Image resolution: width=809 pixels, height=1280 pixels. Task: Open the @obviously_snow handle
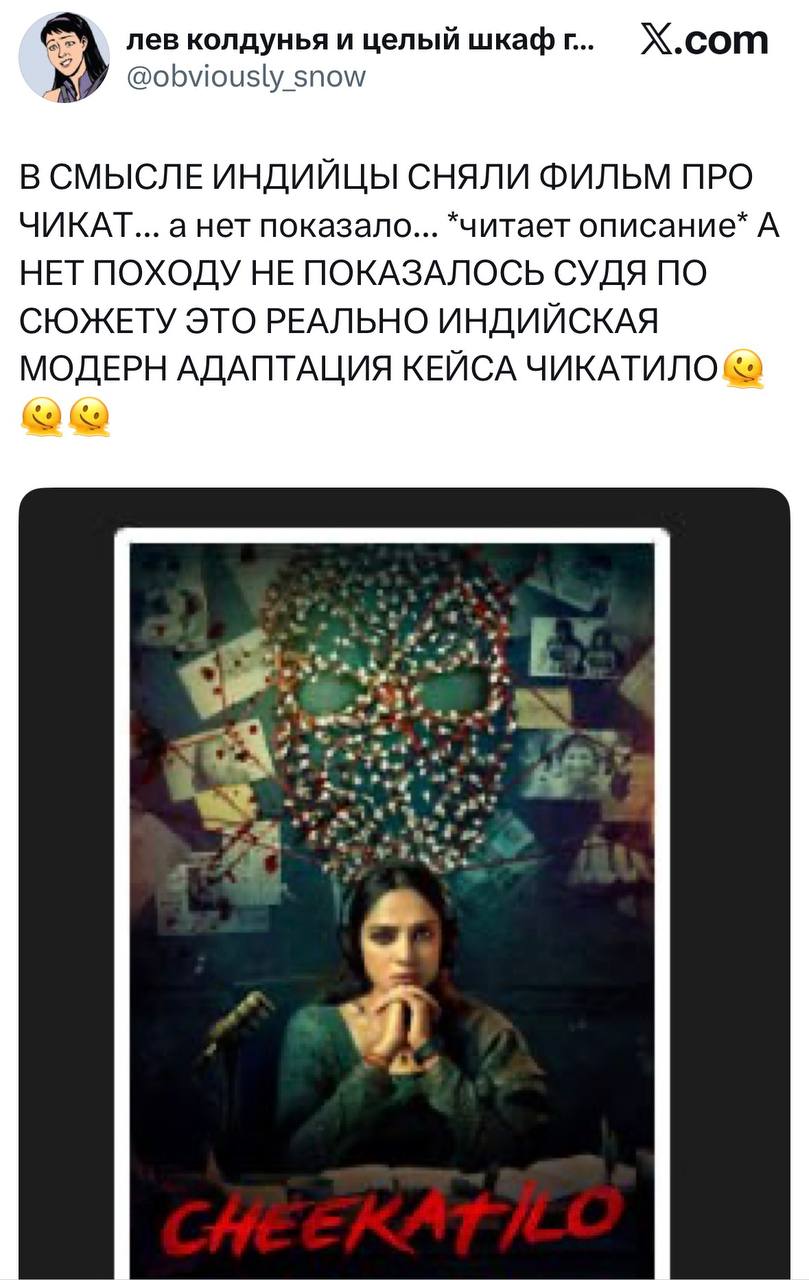tap(247, 76)
